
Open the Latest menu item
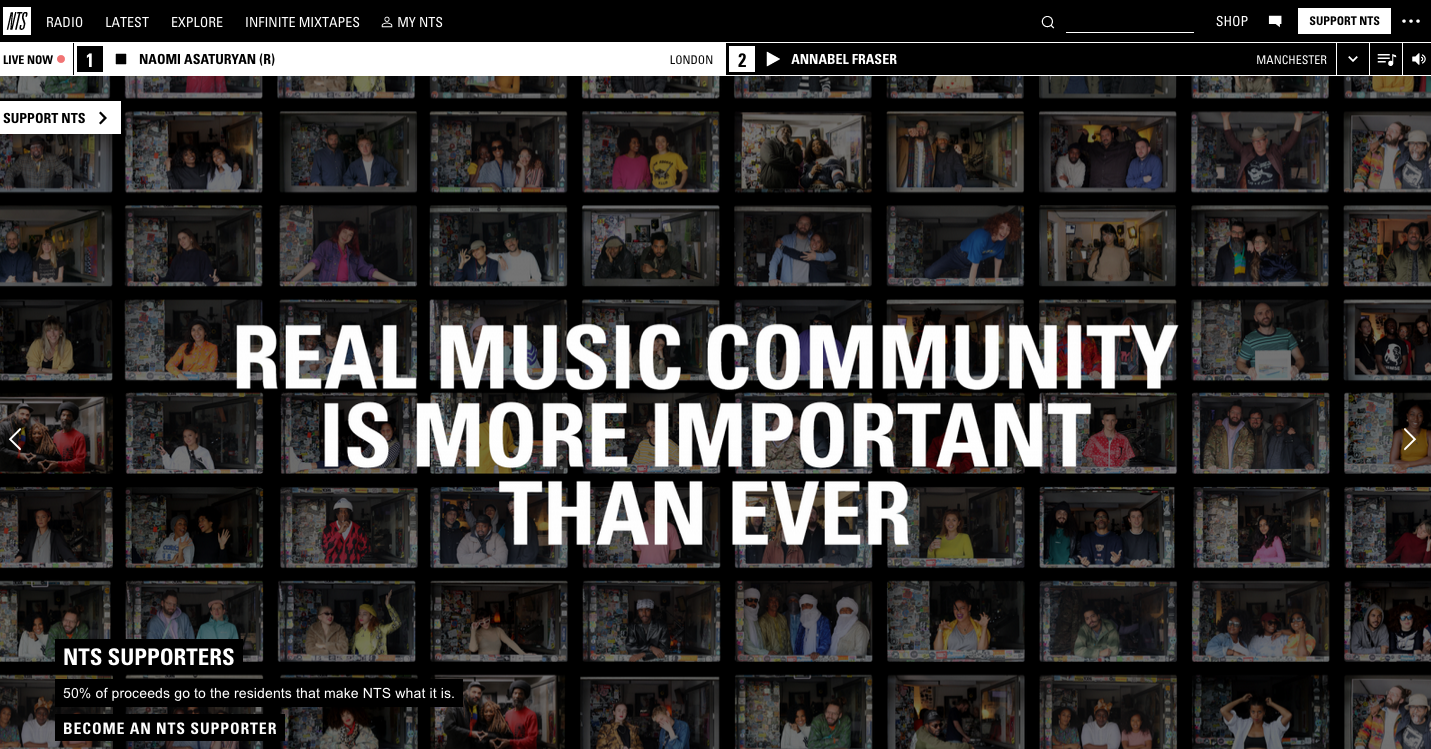(127, 21)
